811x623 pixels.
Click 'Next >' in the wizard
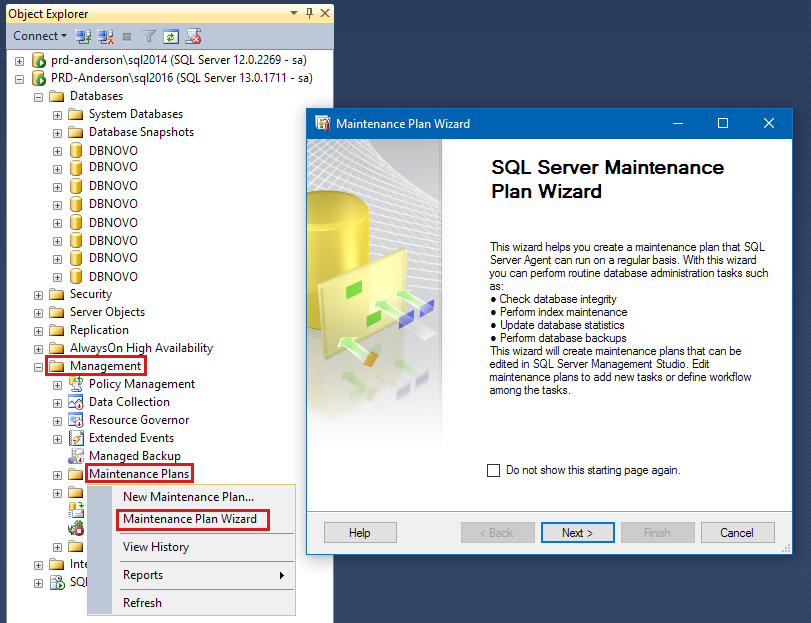click(x=578, y=533)
